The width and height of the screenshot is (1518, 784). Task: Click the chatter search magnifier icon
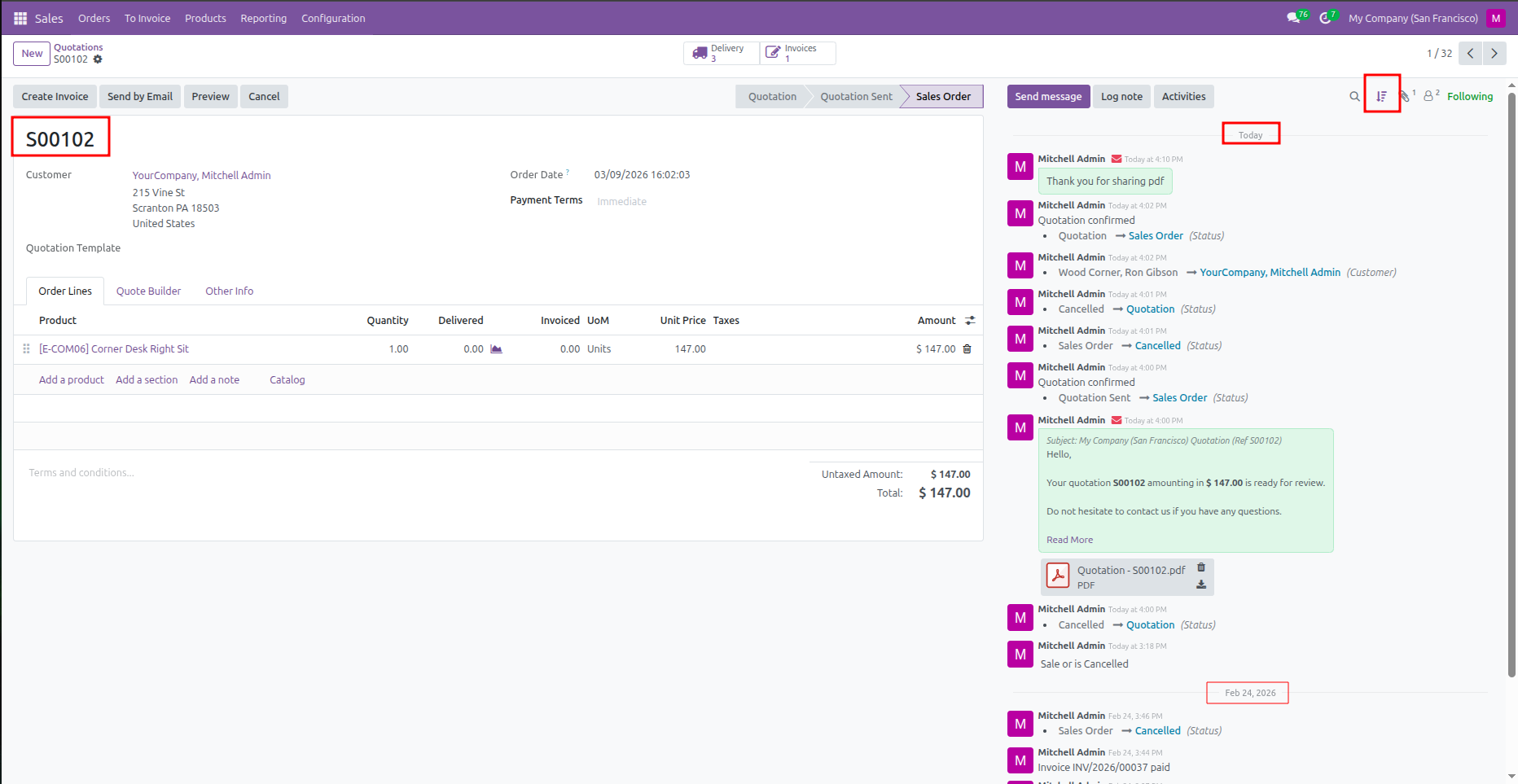tap(1354, 96)
